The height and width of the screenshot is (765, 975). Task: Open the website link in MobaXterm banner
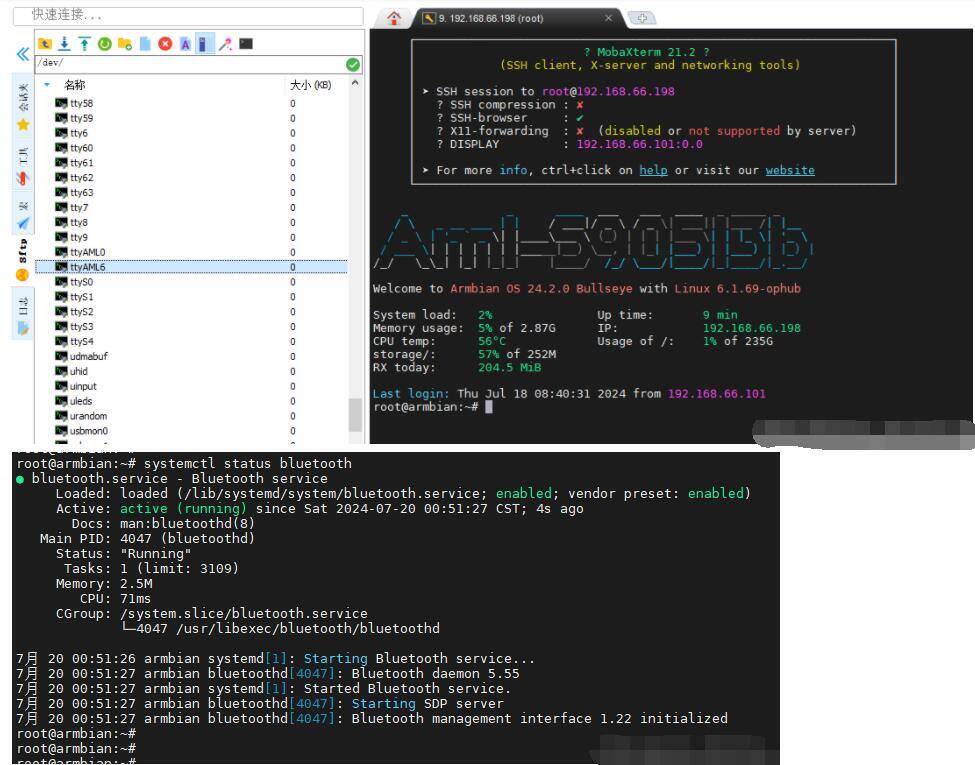(x=790, y=170)
